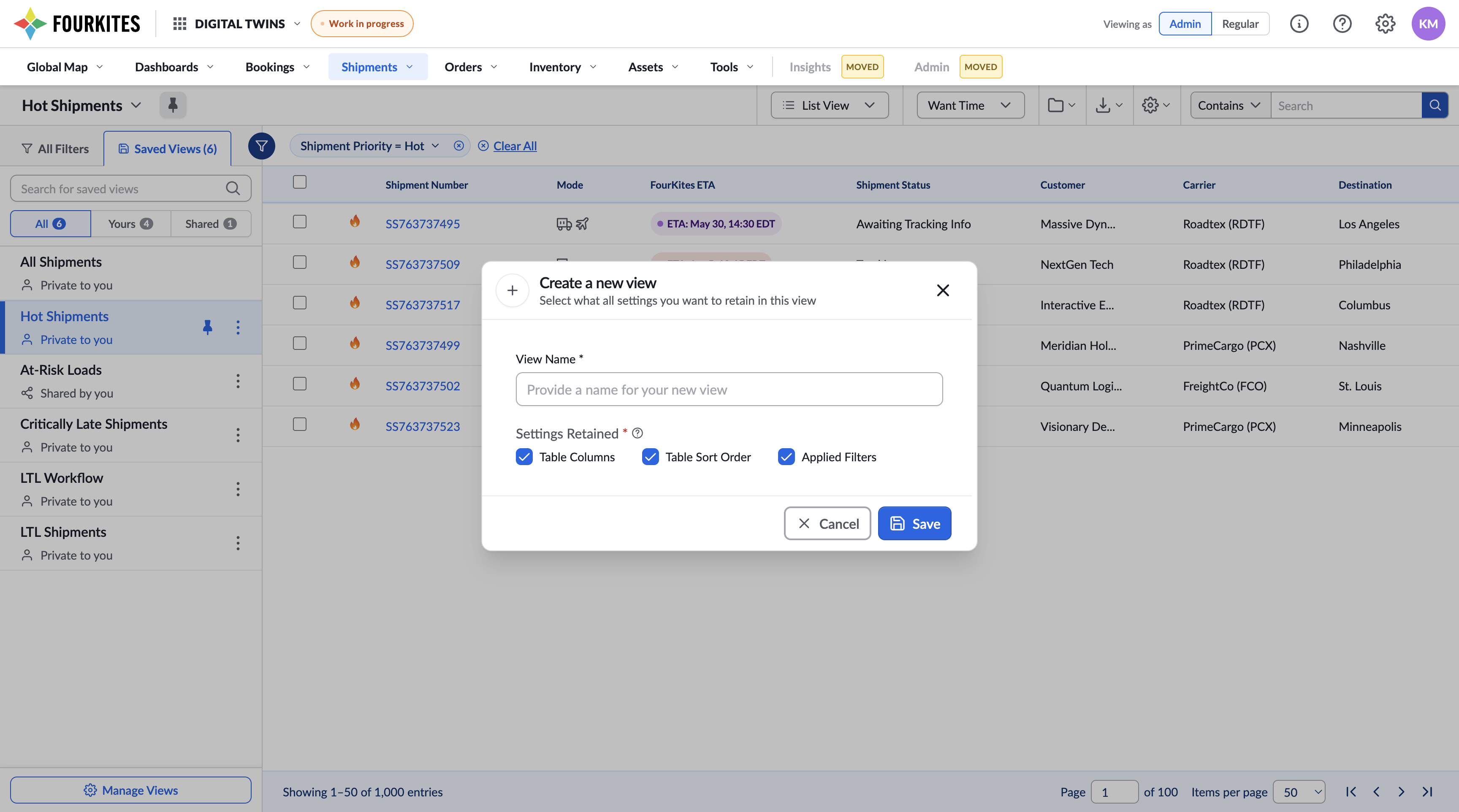Open the All Shipments saved view
Screen dimensions: 1459x812
(131, 273)
